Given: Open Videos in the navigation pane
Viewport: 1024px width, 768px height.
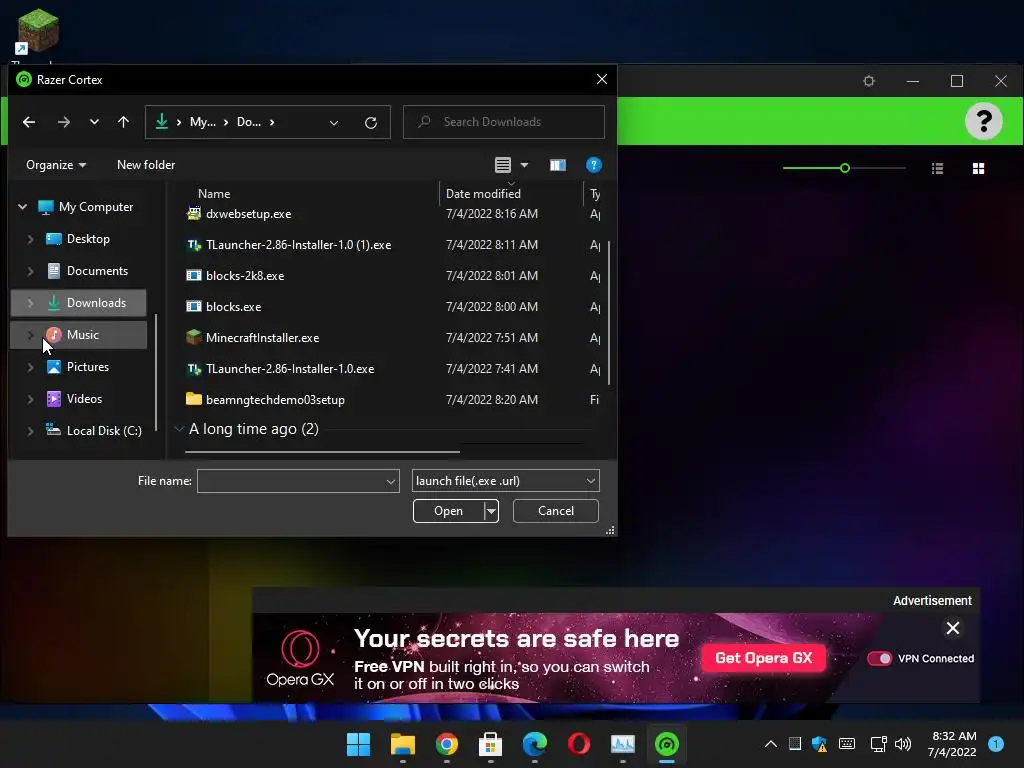Looking at the screenshot, I should pos(84,399).
